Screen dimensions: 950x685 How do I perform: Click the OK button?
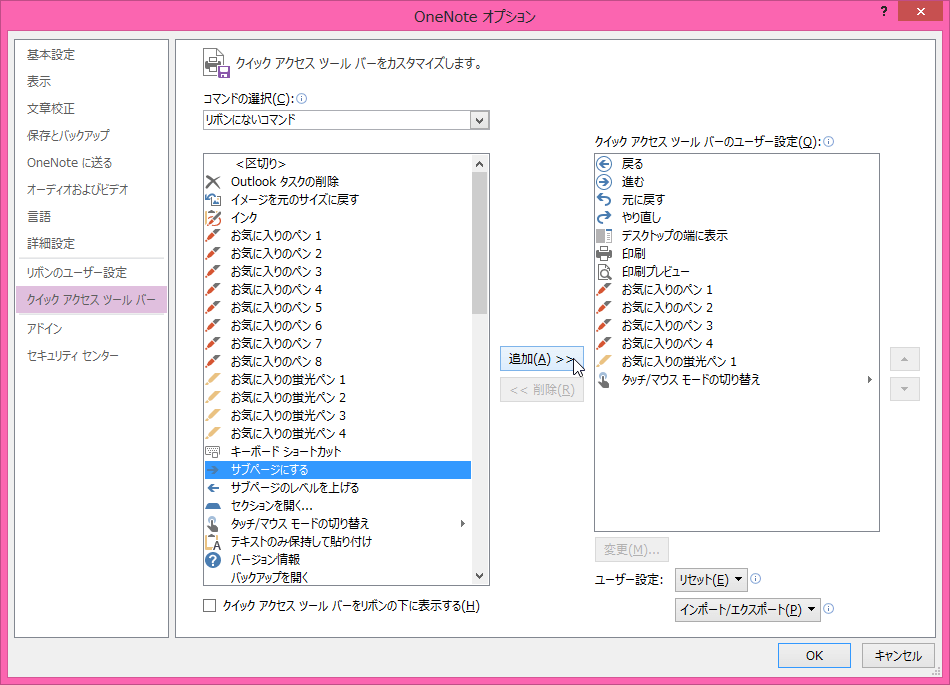point(814,655)
